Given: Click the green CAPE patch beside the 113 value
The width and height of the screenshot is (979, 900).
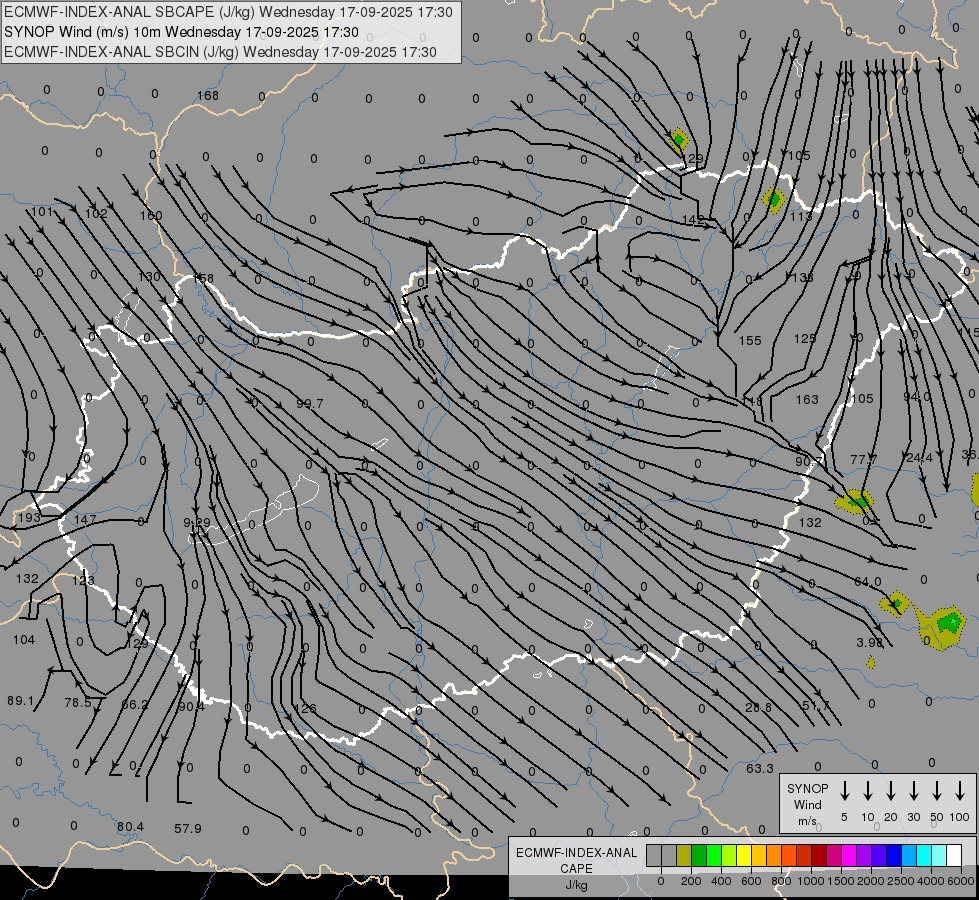Looking at the screenshot, I should [x=774, y=200].
